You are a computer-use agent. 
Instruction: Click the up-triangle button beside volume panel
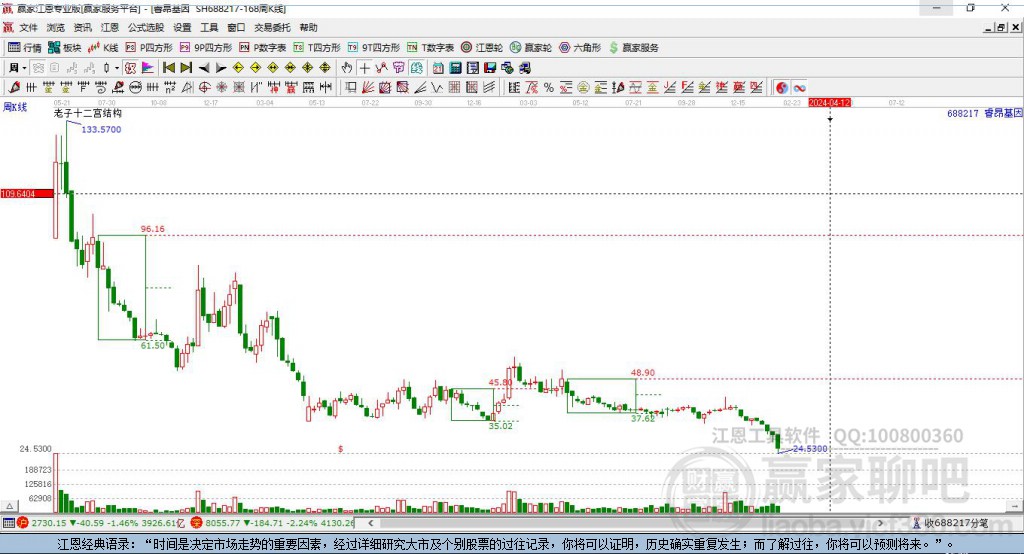pyautogui.click(x=9, y=506)
